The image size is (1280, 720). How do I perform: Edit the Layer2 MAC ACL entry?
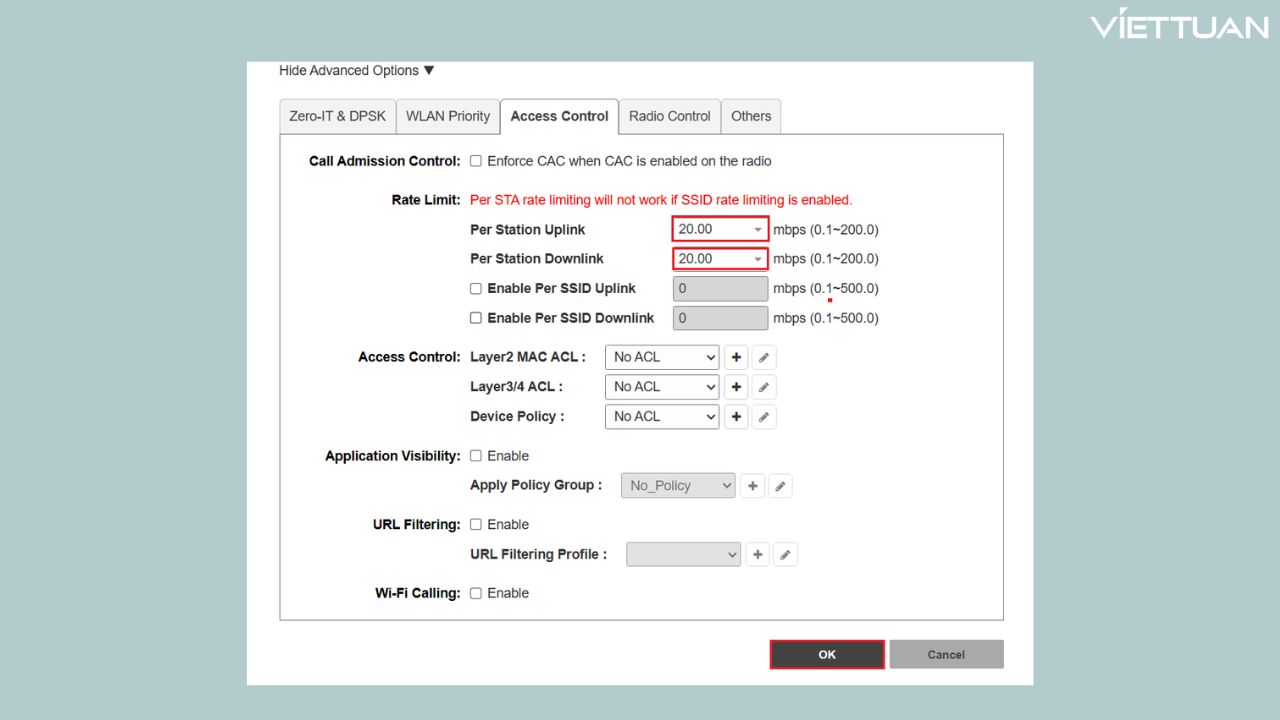click(764, 357)
